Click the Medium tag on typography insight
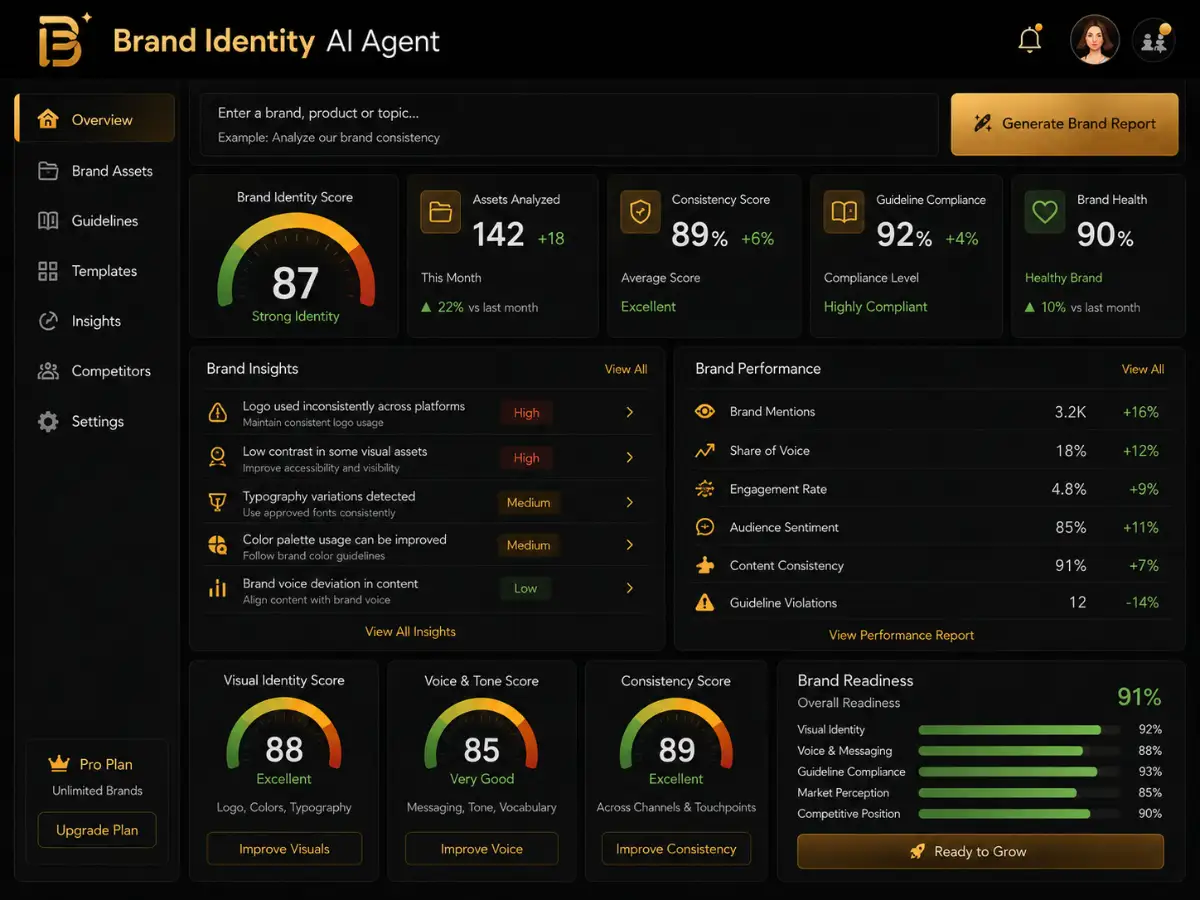The width and height of the screenshot is (1200, 900). [x=528, y=503]
